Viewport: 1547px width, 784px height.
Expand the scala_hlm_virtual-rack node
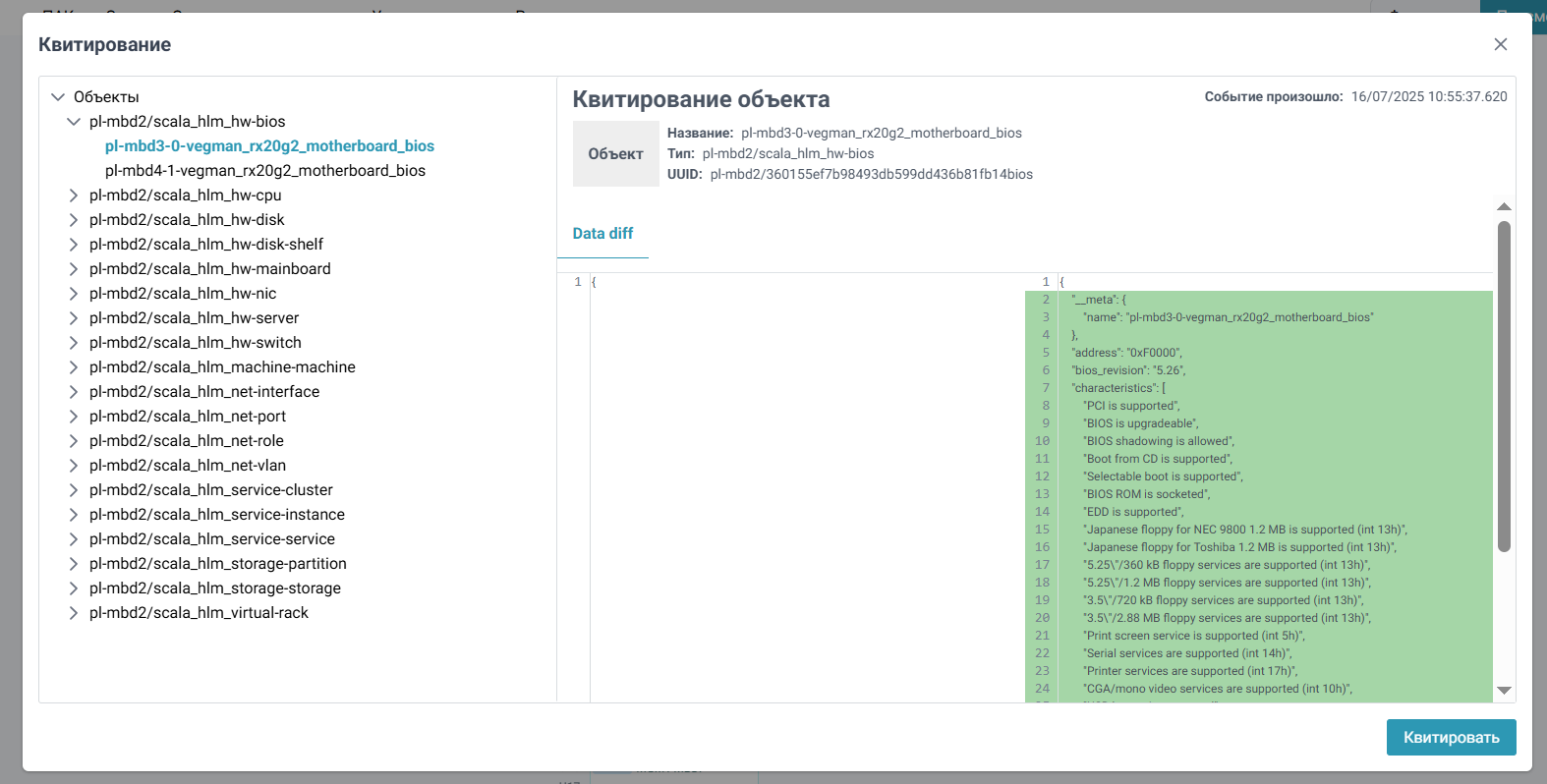(74, 613)
